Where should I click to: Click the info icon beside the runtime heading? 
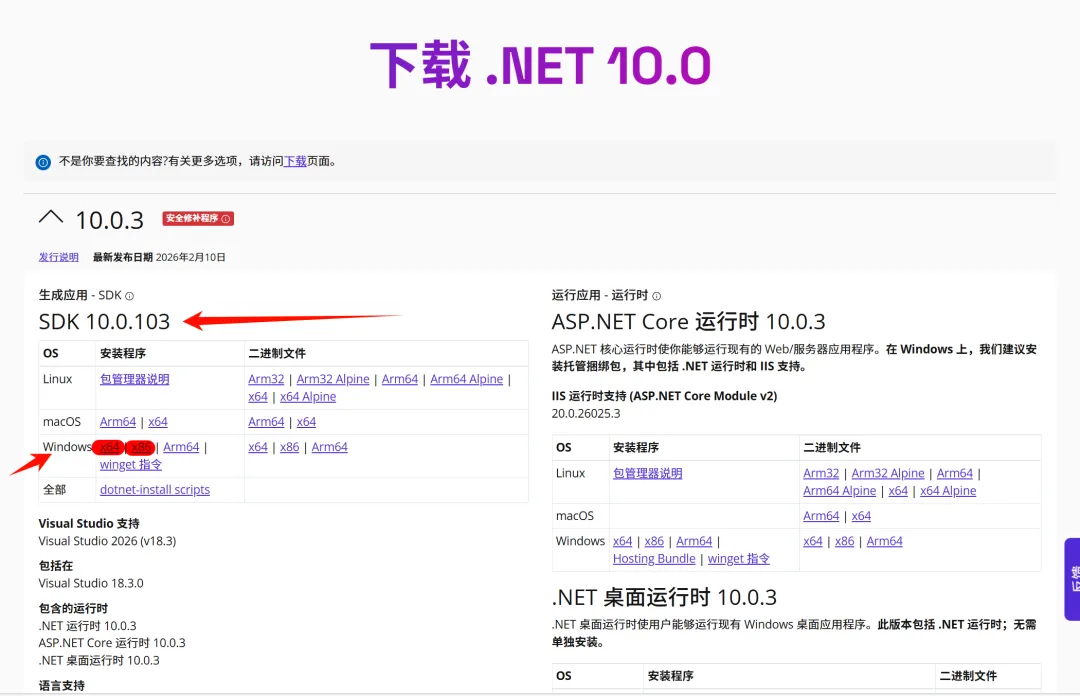pos(656,296)
